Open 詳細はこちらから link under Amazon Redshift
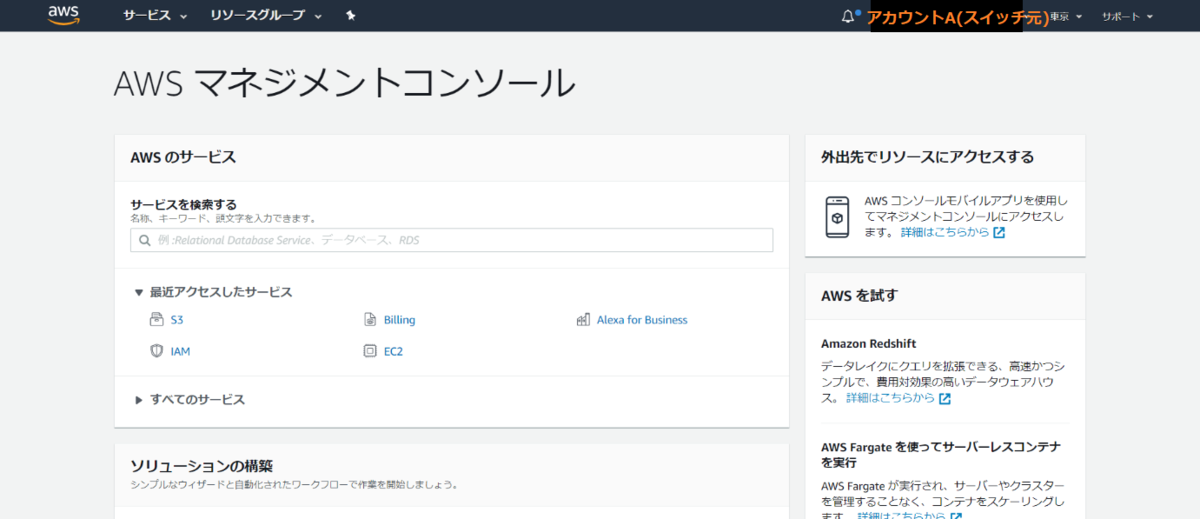This screenshot has width=1200, height=519. click(x=891, y=398)
